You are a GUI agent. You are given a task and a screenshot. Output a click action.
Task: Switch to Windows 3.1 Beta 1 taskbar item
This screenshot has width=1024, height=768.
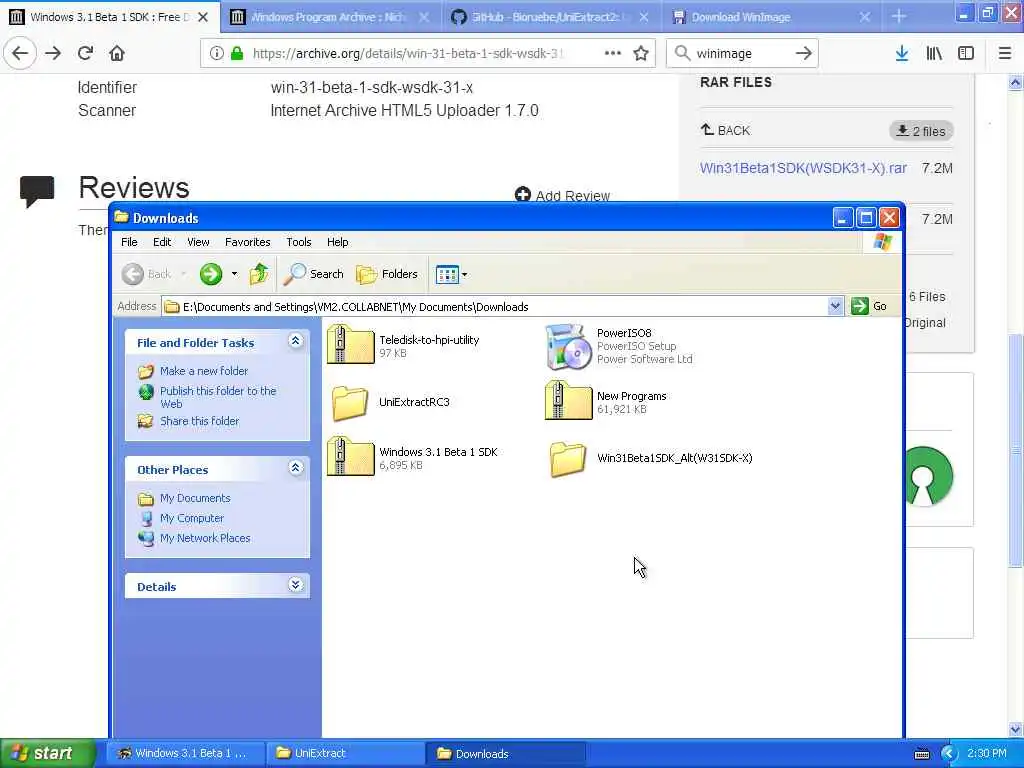pos(185,753)
